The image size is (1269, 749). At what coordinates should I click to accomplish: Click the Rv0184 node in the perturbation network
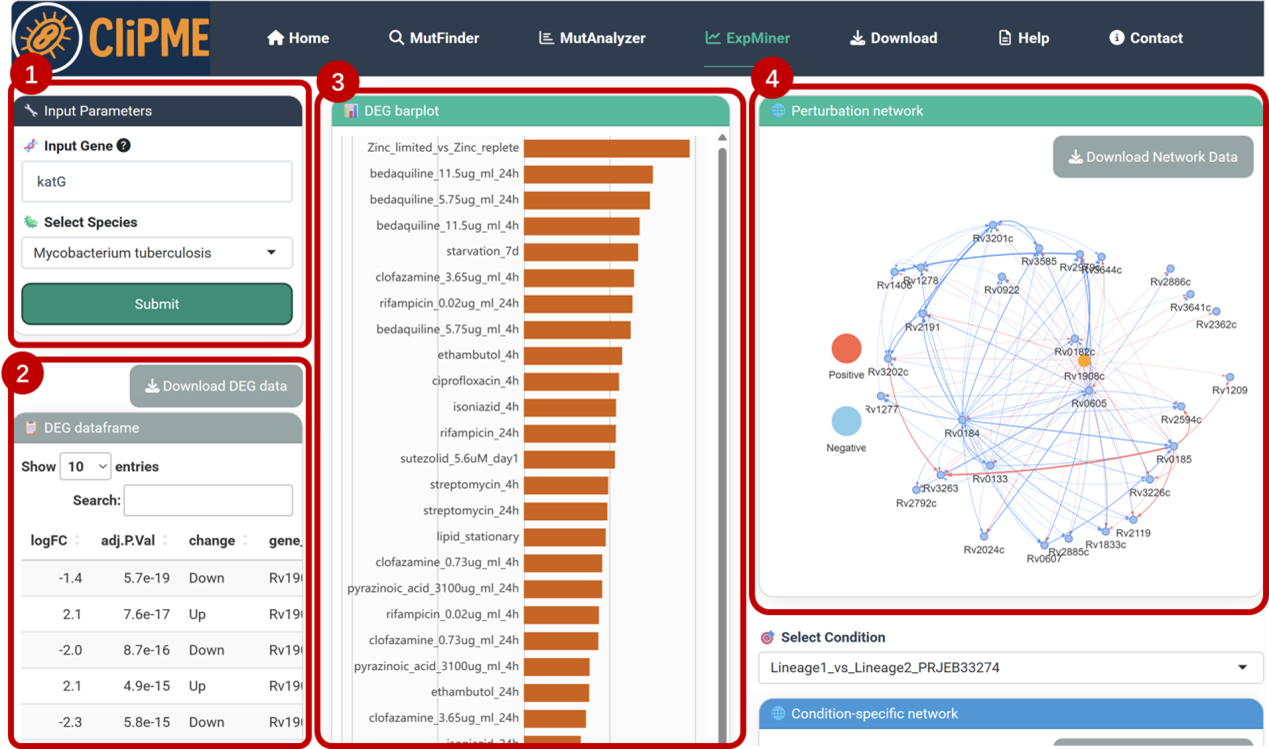pyautogui.click(x=964, y=421)
